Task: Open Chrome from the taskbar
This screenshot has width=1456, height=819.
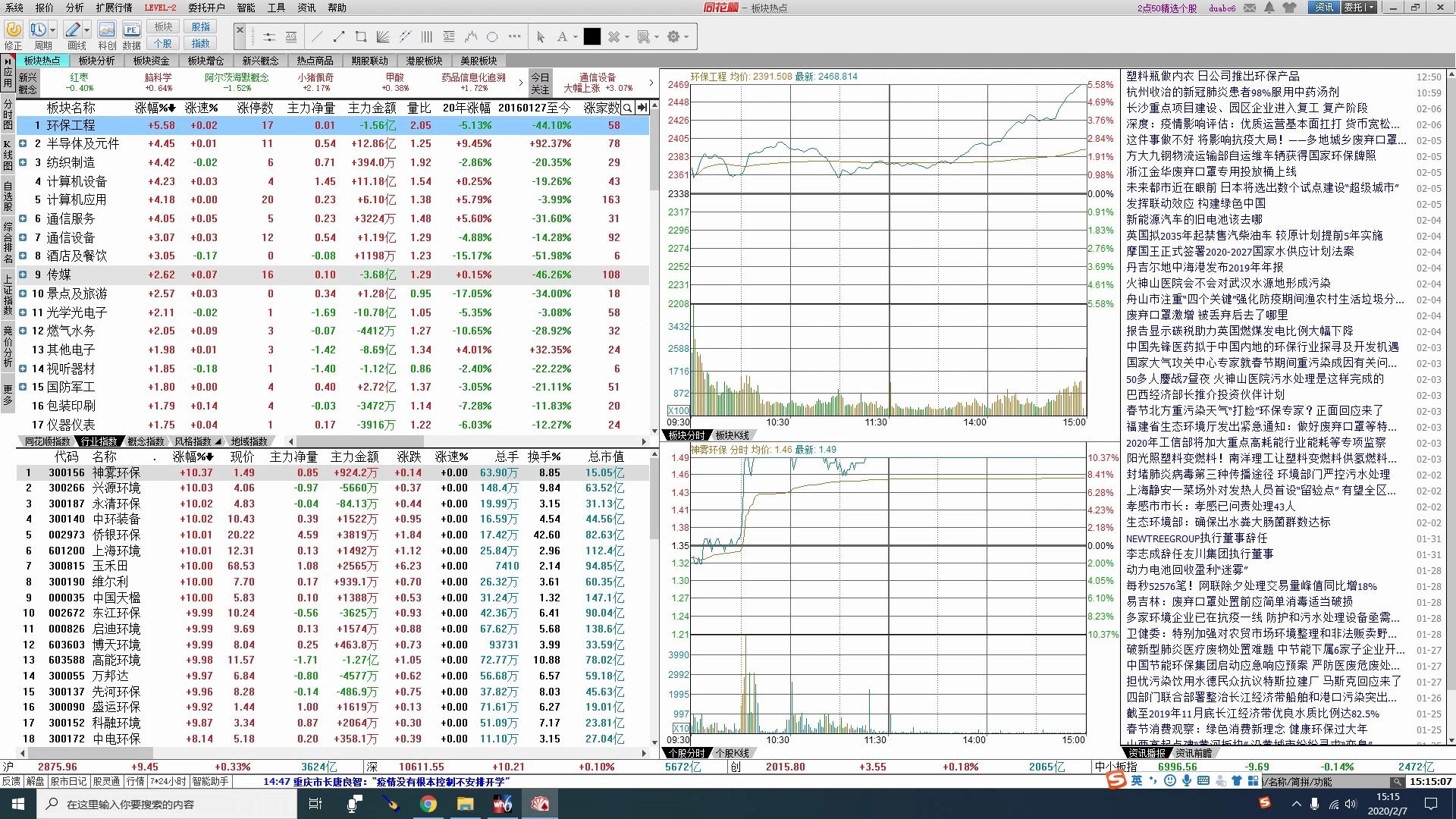Action: coord(428,804)
